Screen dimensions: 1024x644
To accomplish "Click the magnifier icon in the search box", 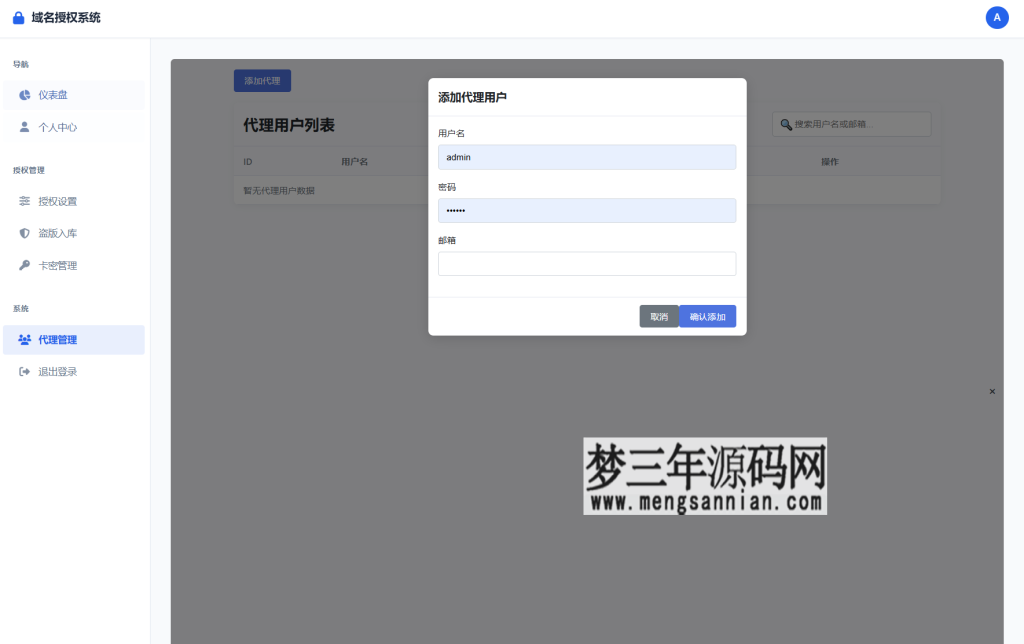I will [x=785, y=124].
